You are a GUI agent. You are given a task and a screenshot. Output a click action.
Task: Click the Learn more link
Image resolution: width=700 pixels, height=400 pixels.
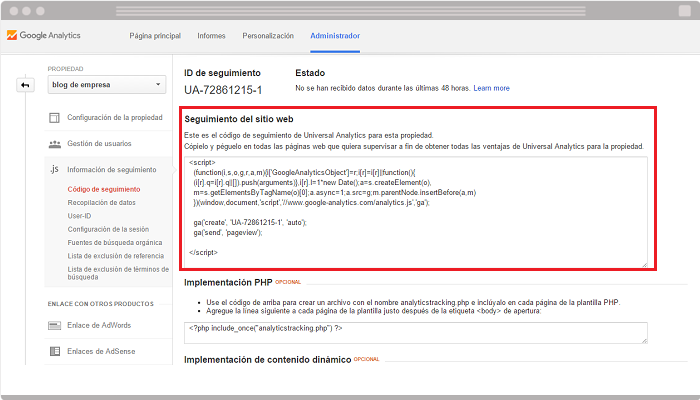491,88
